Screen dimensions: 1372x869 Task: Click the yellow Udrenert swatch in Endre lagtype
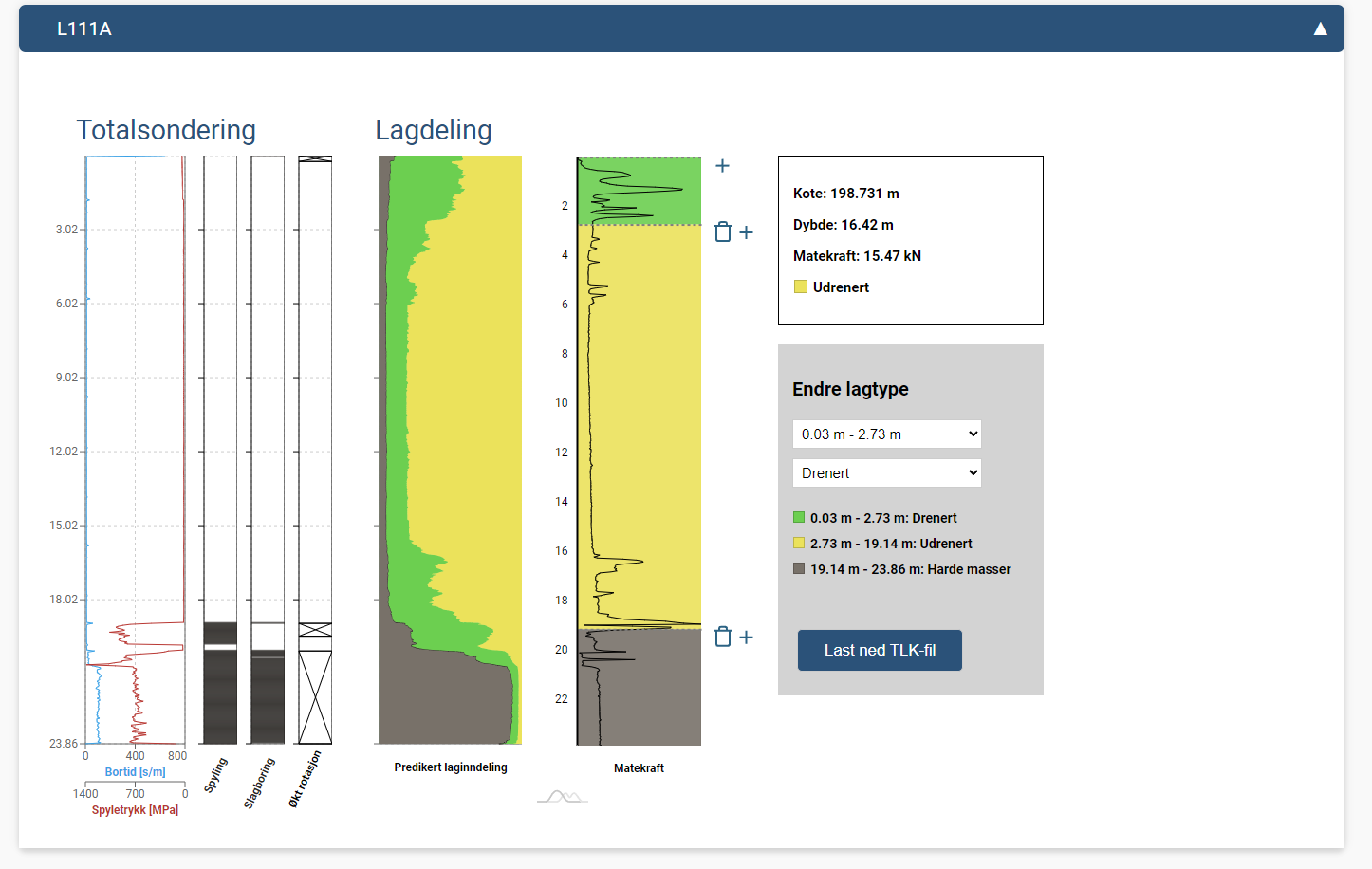coord(799,544)
